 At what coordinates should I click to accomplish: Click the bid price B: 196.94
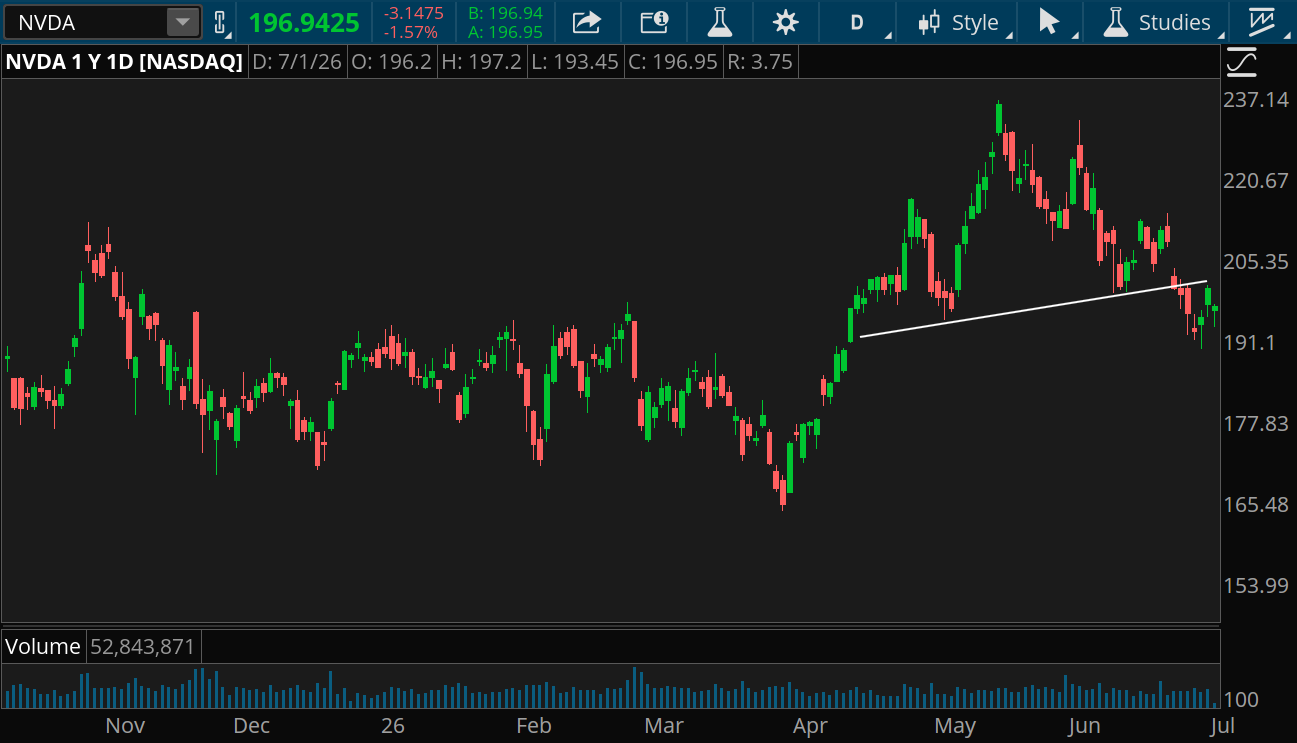tap(505, 13)
